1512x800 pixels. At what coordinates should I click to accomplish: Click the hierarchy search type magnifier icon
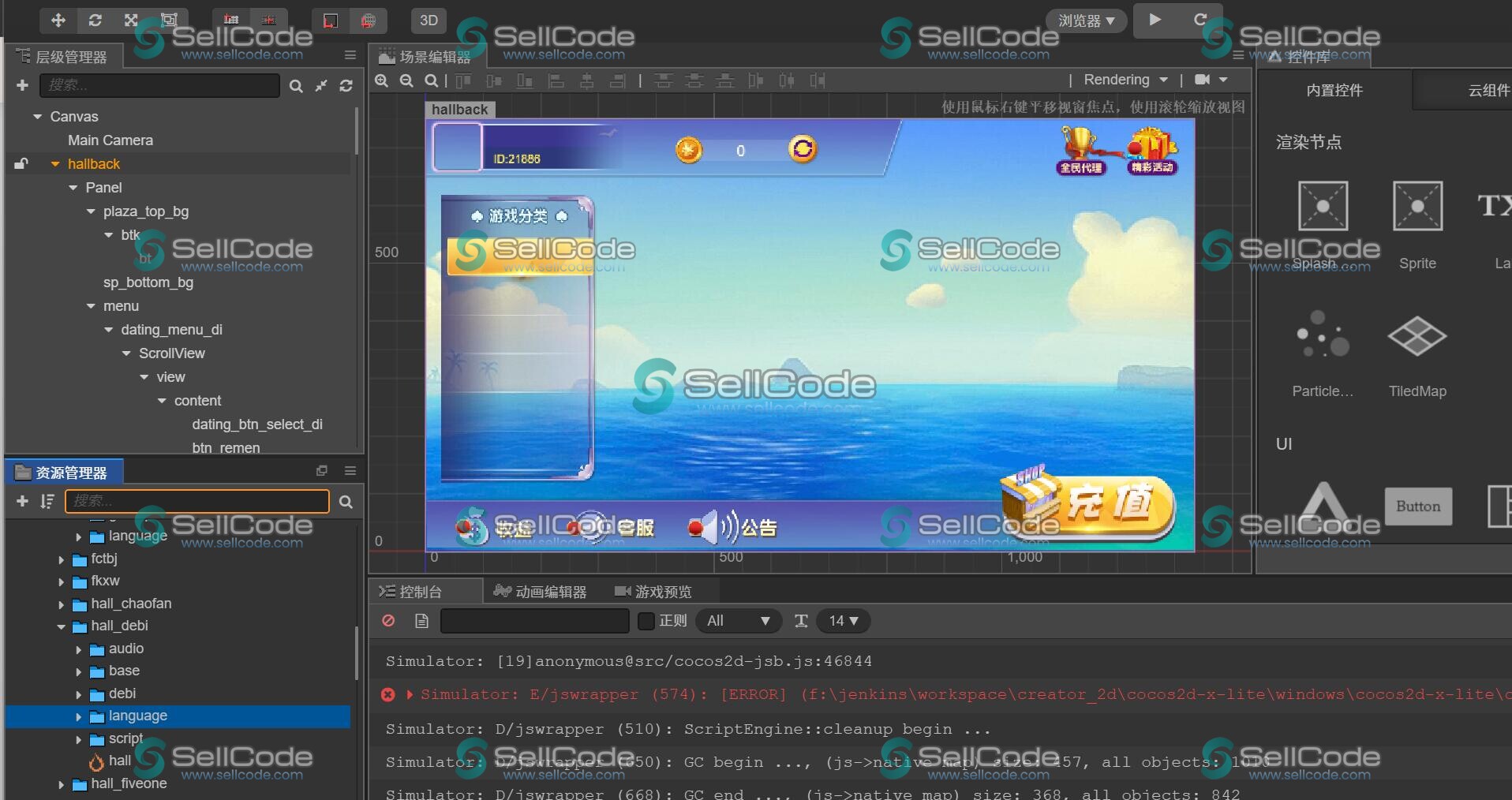tap(296, 86)
